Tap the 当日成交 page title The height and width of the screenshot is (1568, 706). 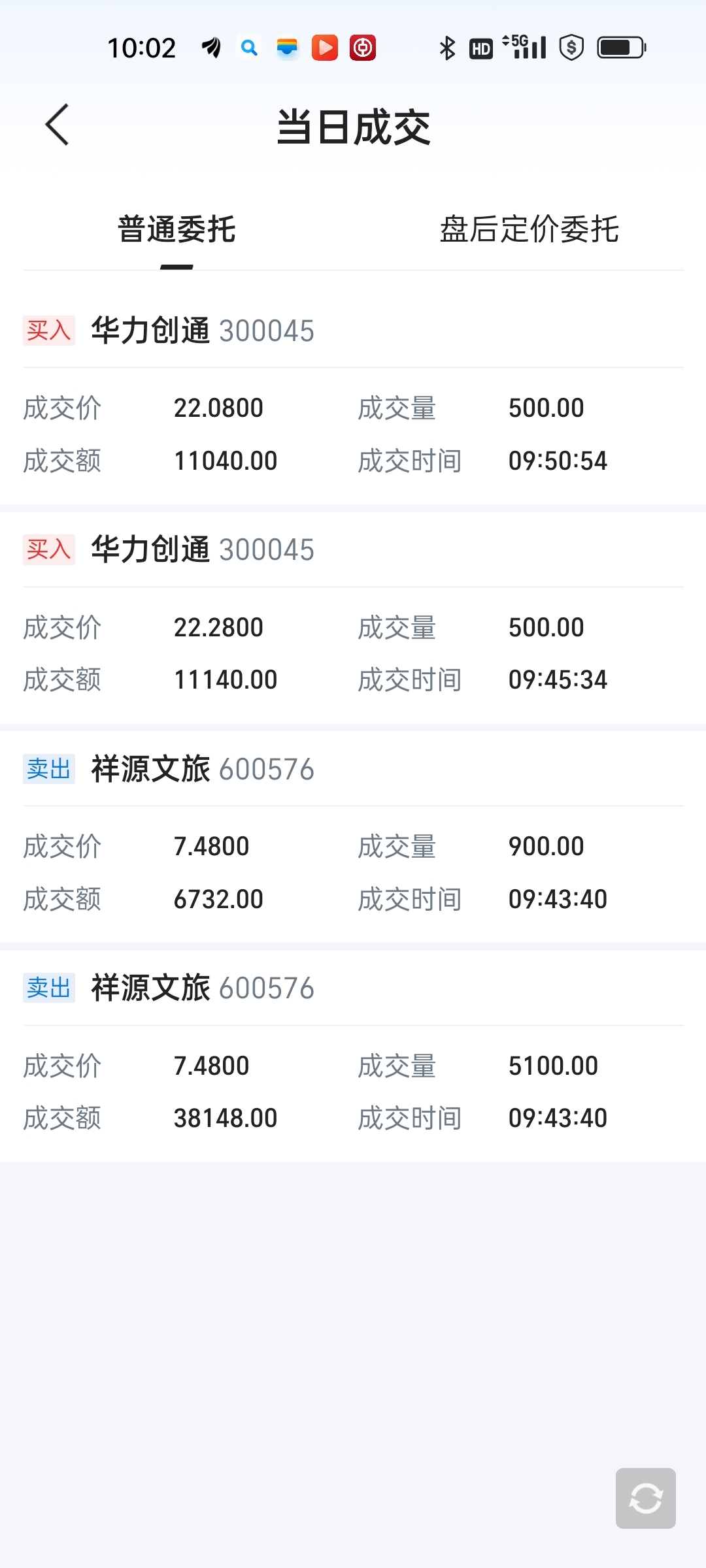353,127
